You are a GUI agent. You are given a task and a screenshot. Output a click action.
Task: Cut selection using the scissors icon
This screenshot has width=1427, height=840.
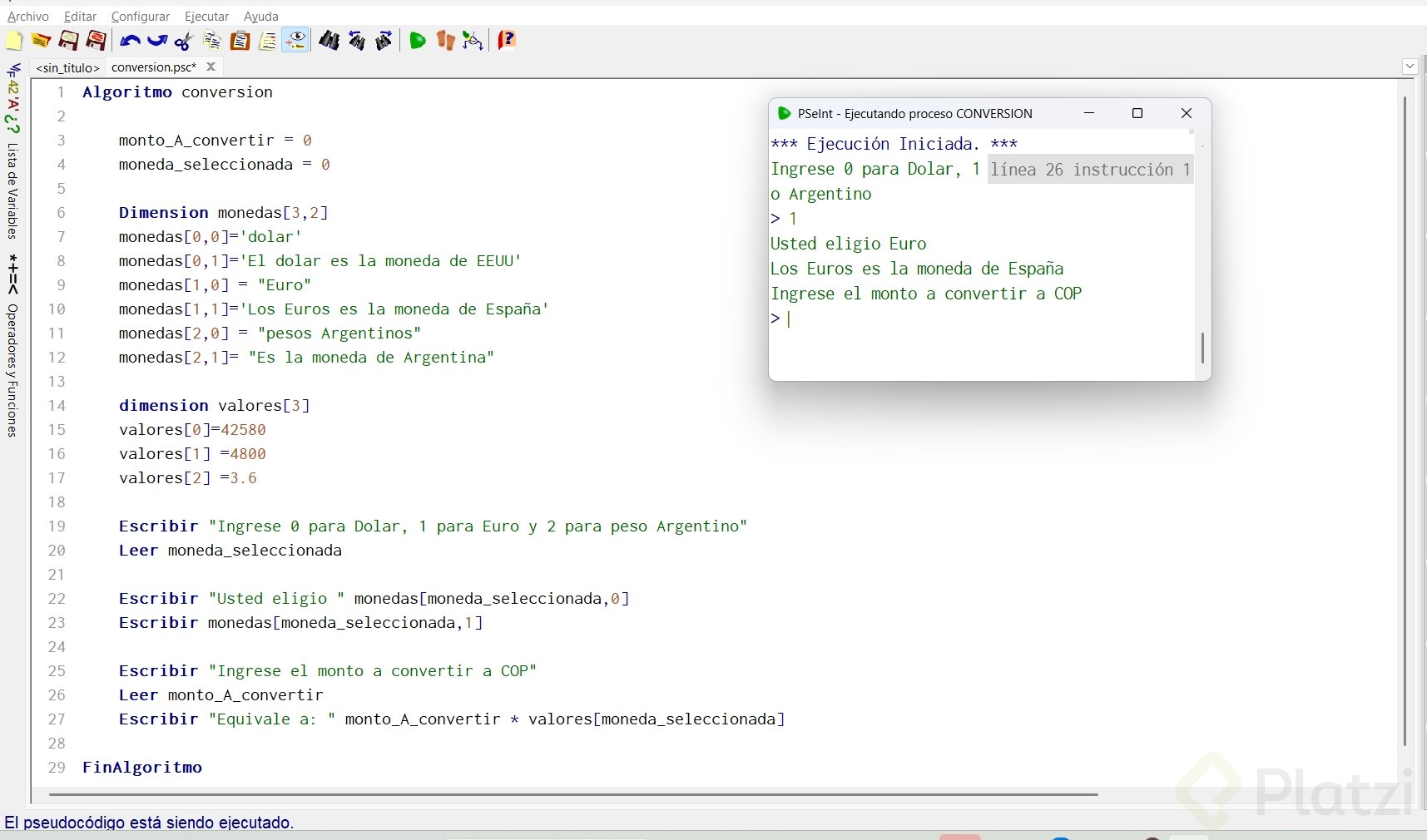pyautogui.click(x=185, y=41)
